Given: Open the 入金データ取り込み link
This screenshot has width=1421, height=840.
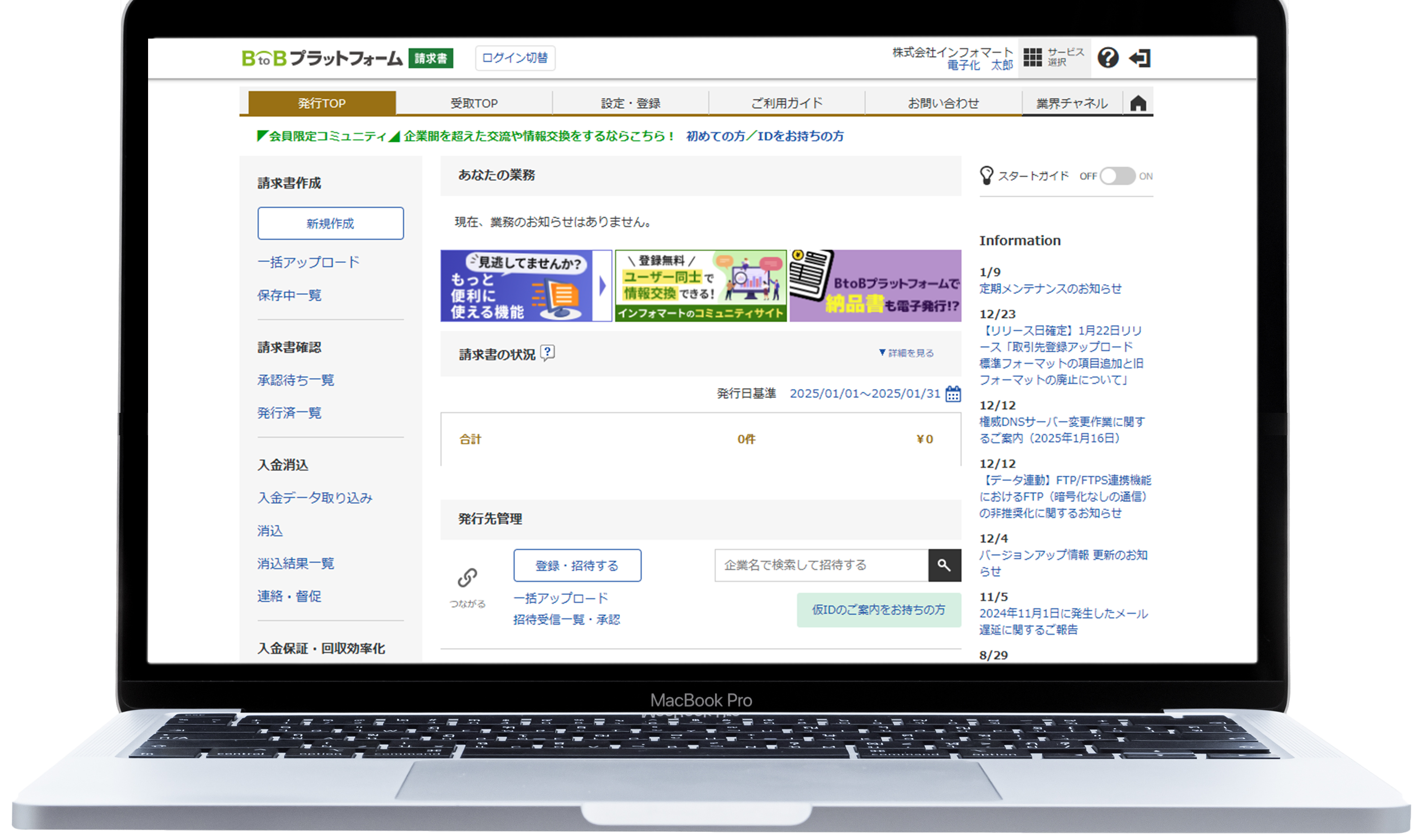Looking at the screenshot, I should pos(315,498).
